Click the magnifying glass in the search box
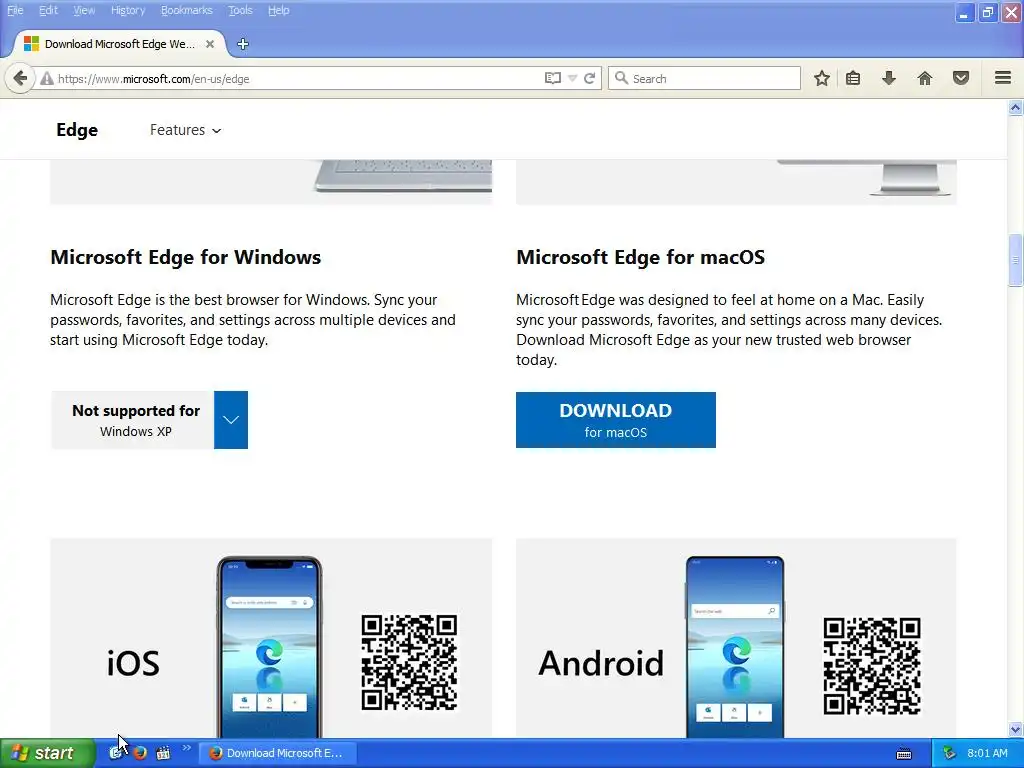 pyautogui.click(x=622, y=78)
